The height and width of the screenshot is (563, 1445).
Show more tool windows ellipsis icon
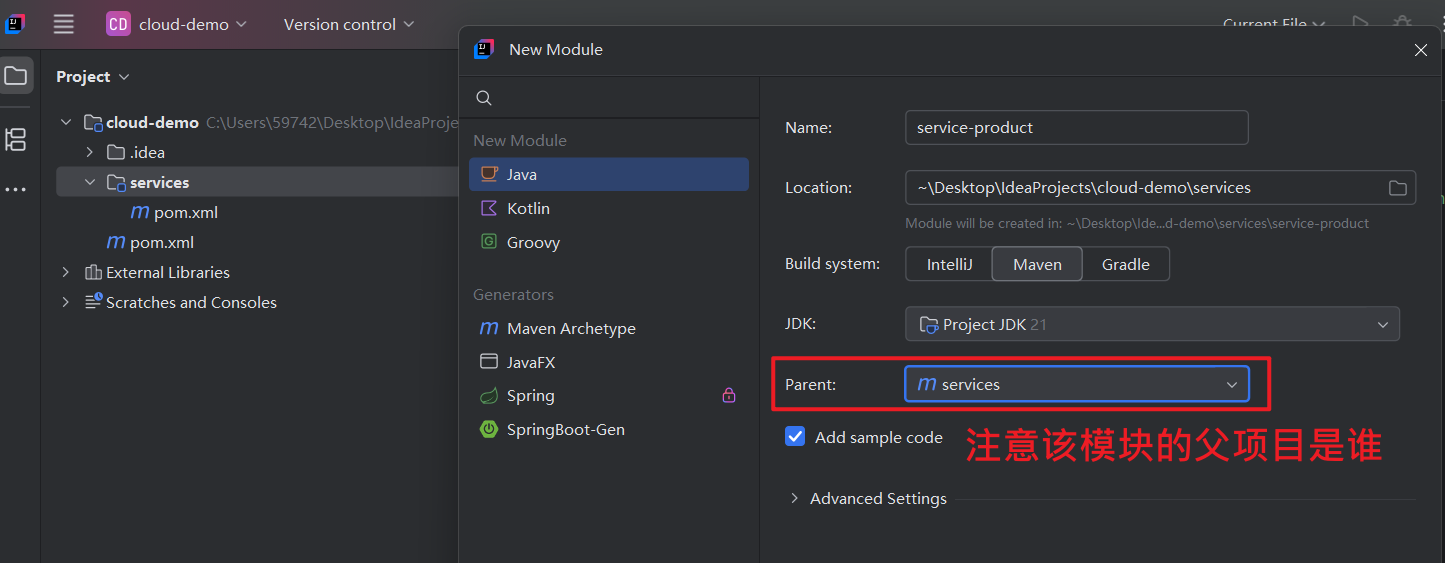click(x=16, y=190)
